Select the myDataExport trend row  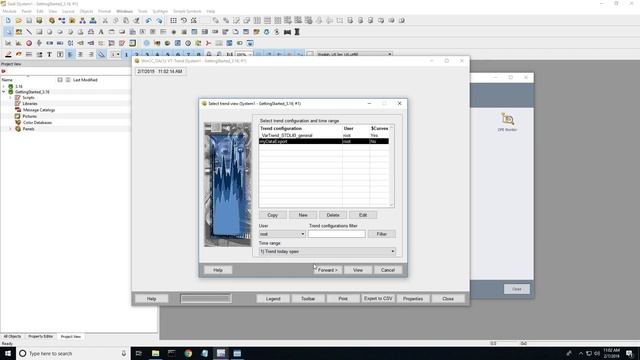[324, 141]
